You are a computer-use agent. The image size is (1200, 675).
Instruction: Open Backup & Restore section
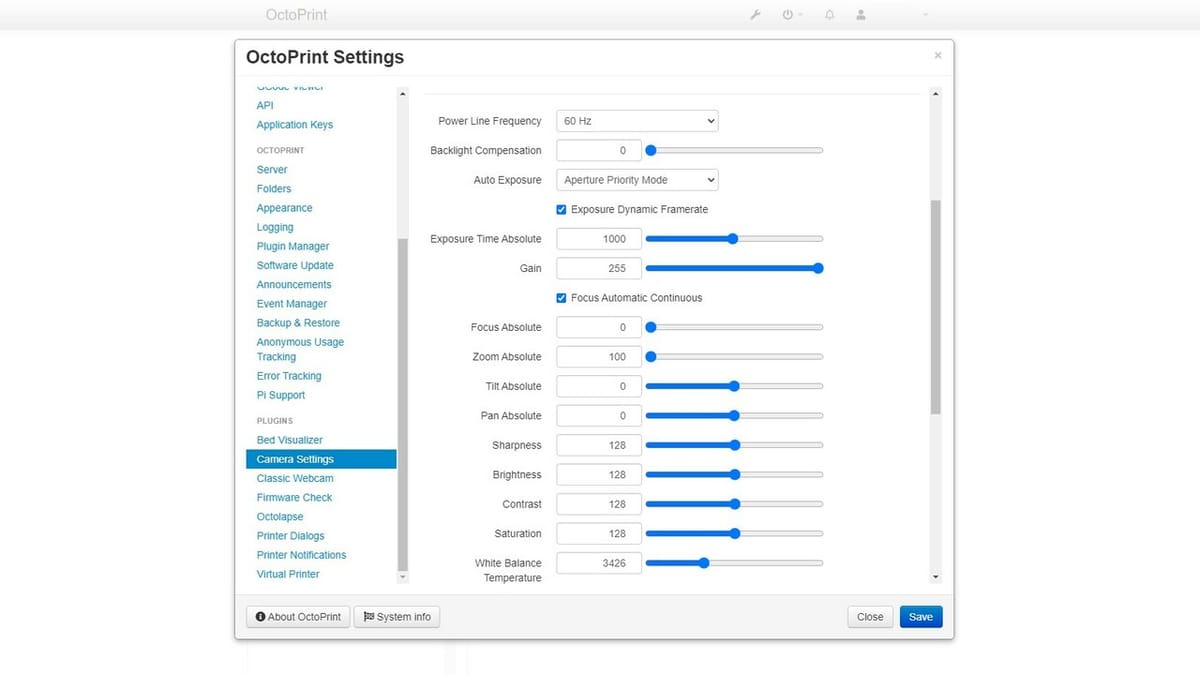coord(298,323)
